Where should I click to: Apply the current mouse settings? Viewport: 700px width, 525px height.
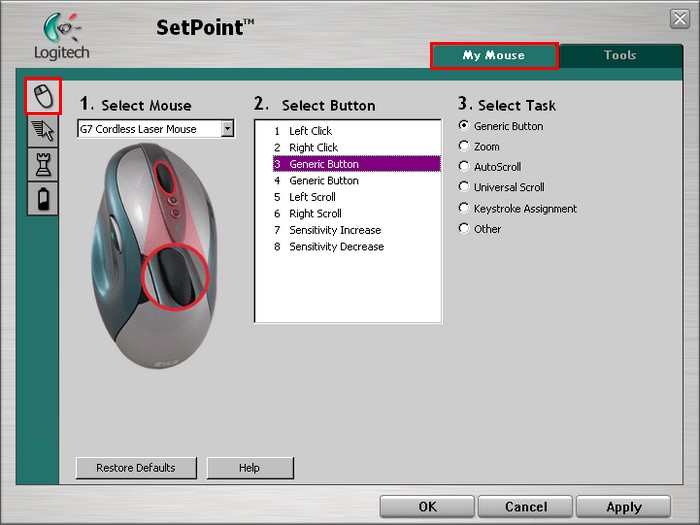[624, 507]
